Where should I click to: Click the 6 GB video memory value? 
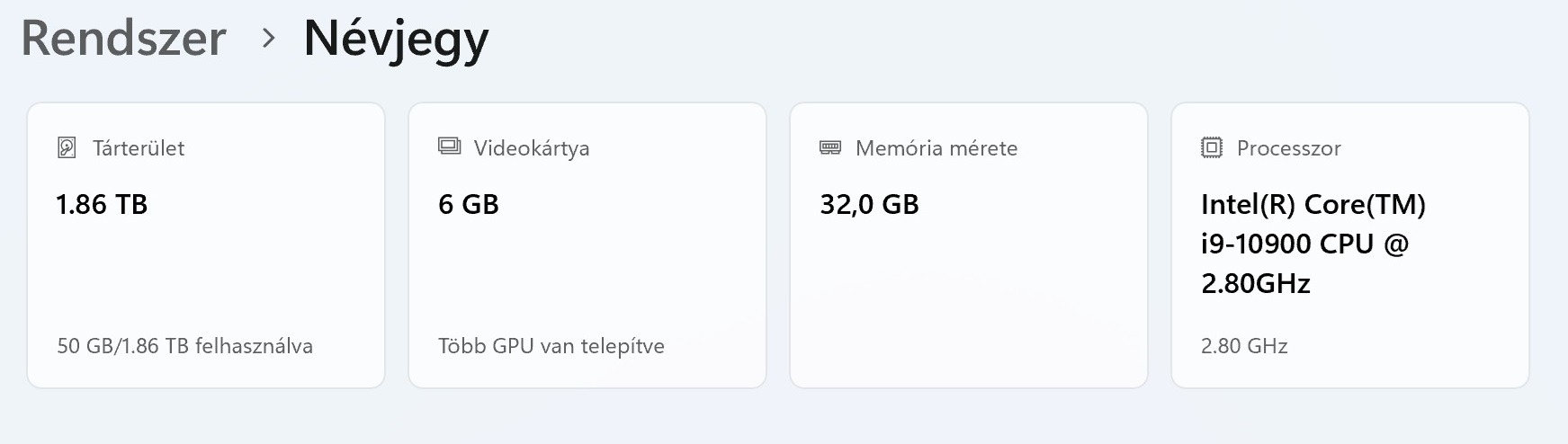point(469,205)
